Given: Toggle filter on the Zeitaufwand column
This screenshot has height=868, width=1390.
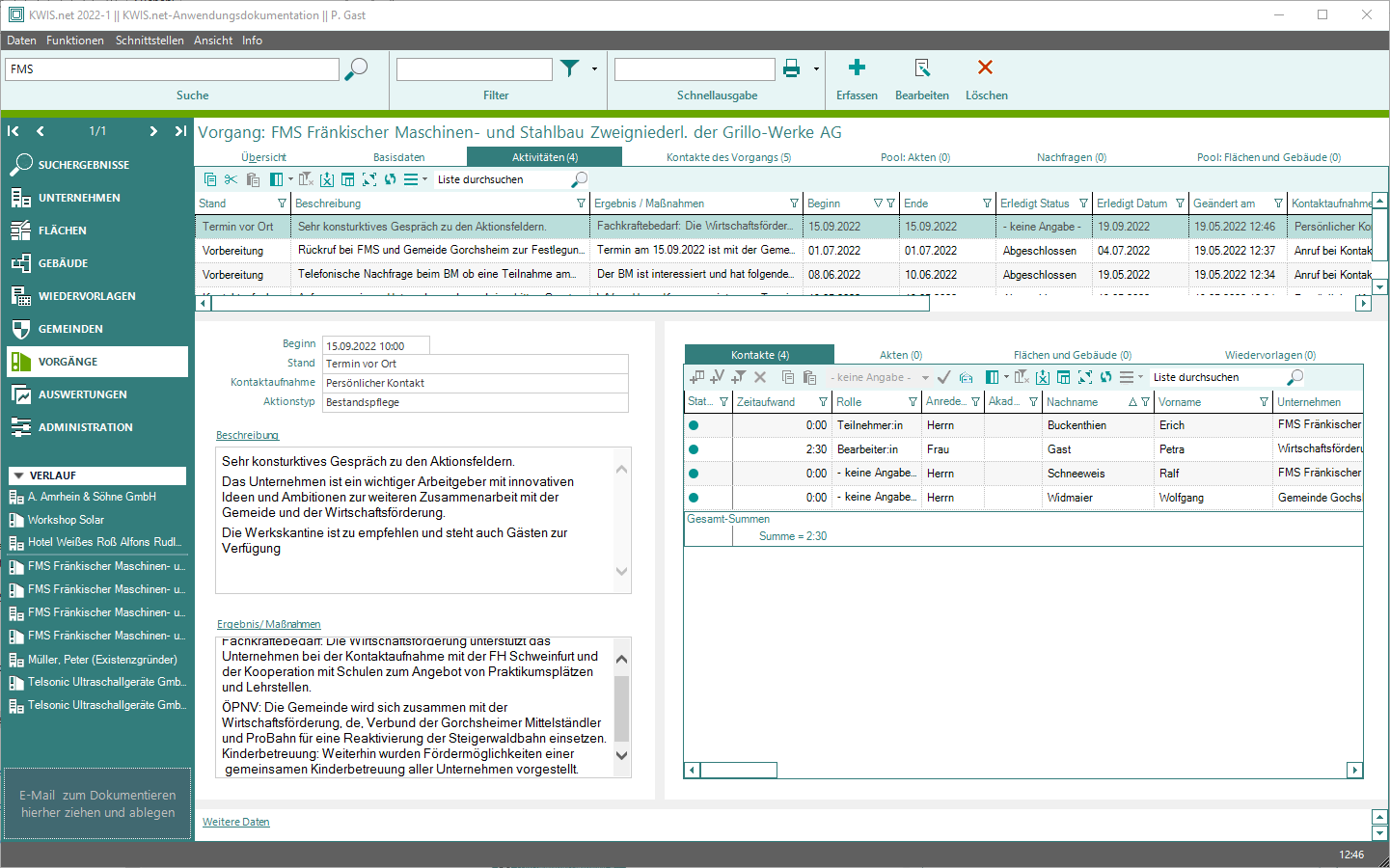Looking at the screenshot, I should click(x=823, y=402).
